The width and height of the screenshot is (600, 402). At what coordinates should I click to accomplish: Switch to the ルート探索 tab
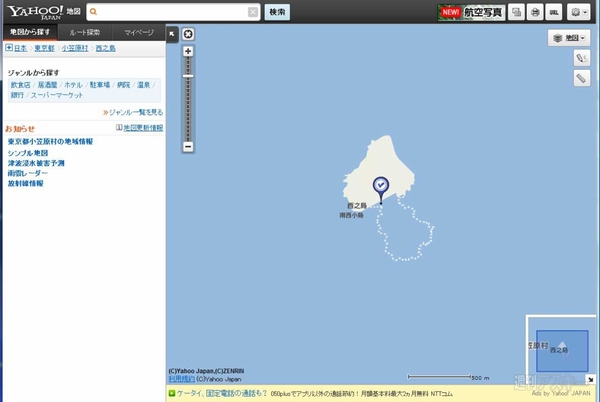(85, 33)
